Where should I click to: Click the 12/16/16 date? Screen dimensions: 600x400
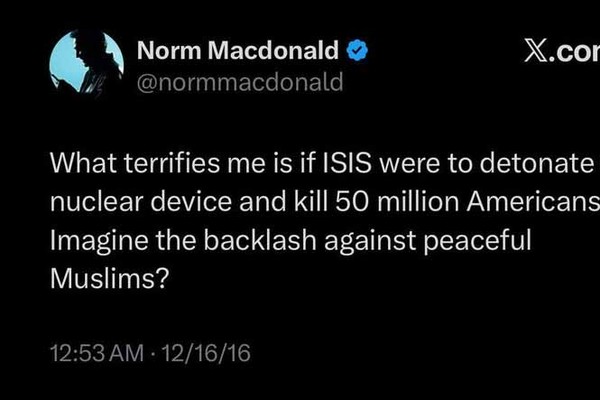(210, 353)
